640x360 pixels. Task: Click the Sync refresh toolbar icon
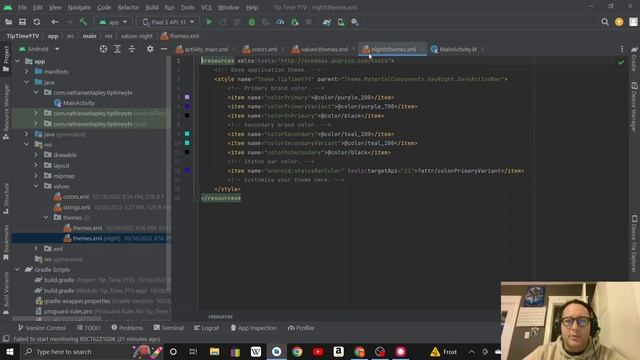[x=37, y=22]
